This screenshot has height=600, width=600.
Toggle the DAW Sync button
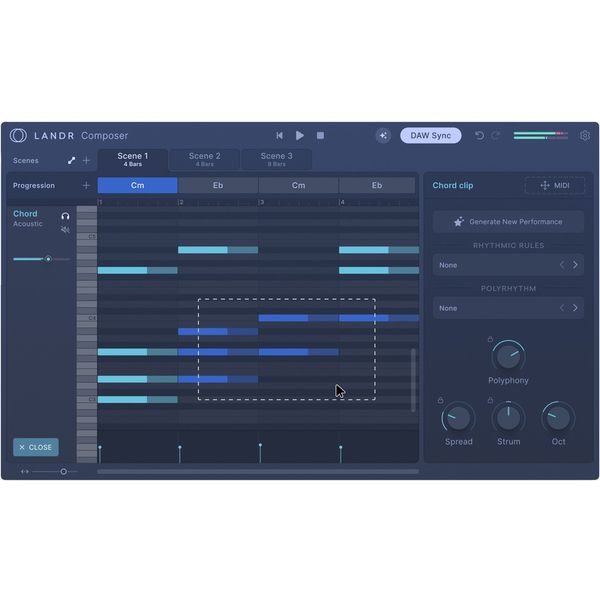430,135
